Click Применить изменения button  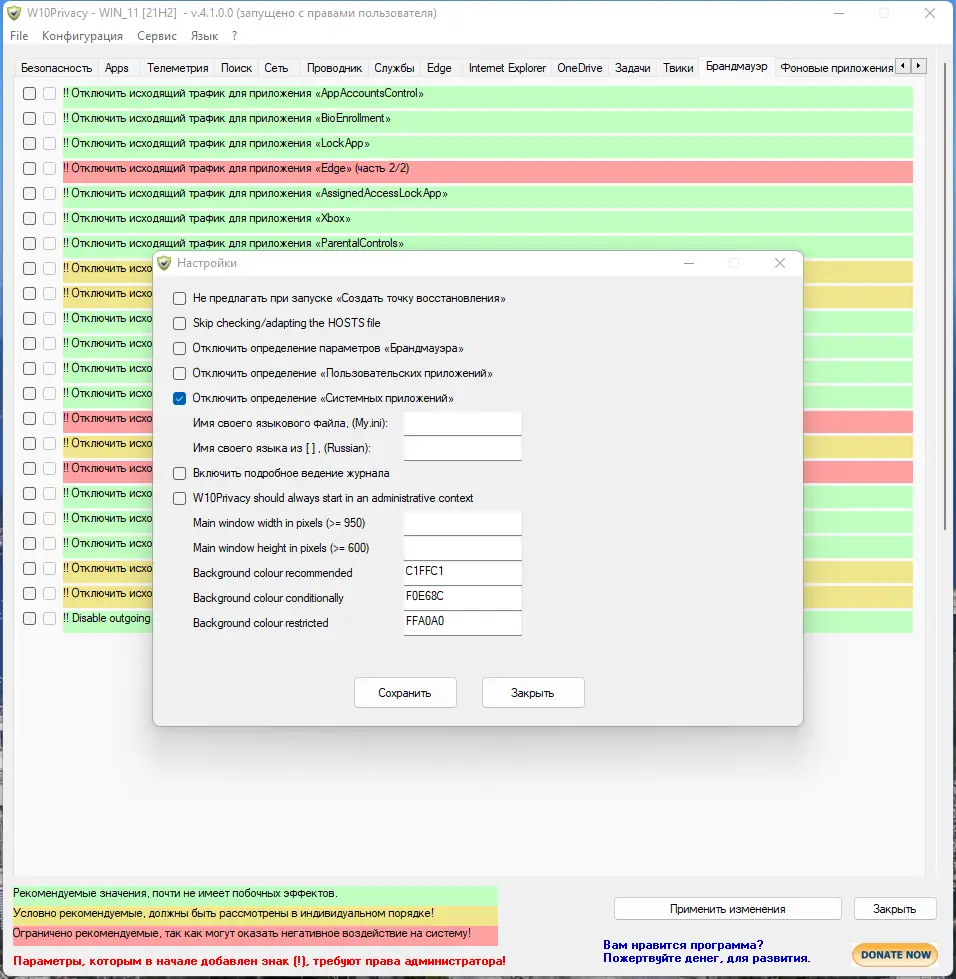tap(727, 909)
